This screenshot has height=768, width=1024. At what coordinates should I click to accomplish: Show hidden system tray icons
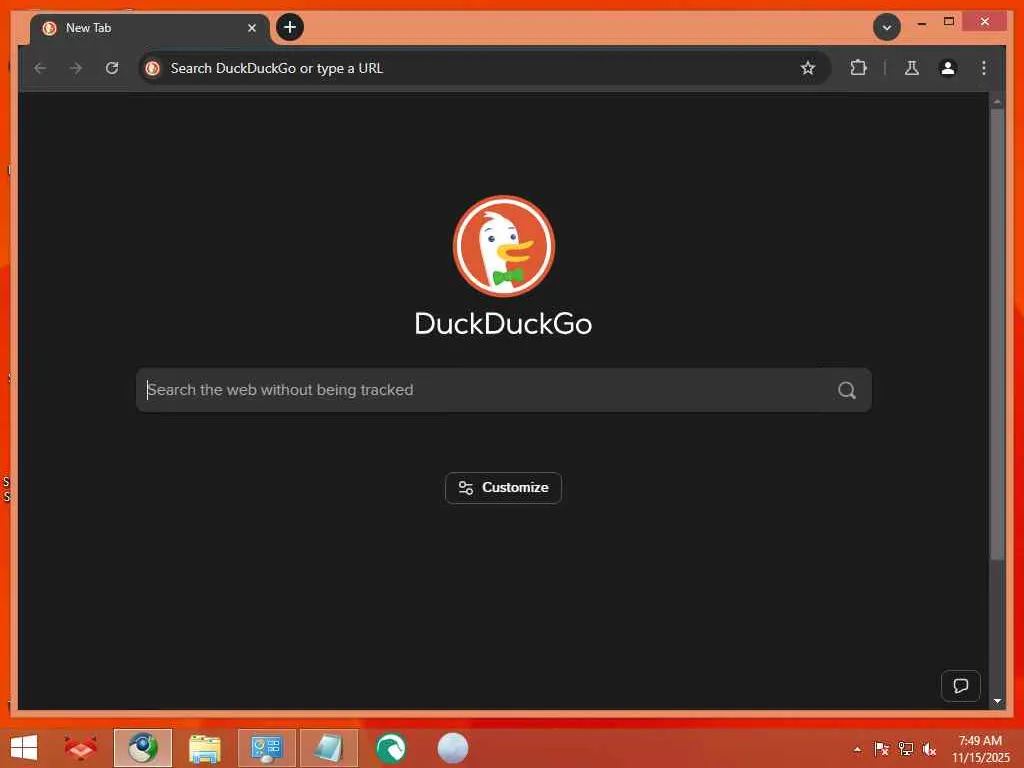click(x=857, y=749)
